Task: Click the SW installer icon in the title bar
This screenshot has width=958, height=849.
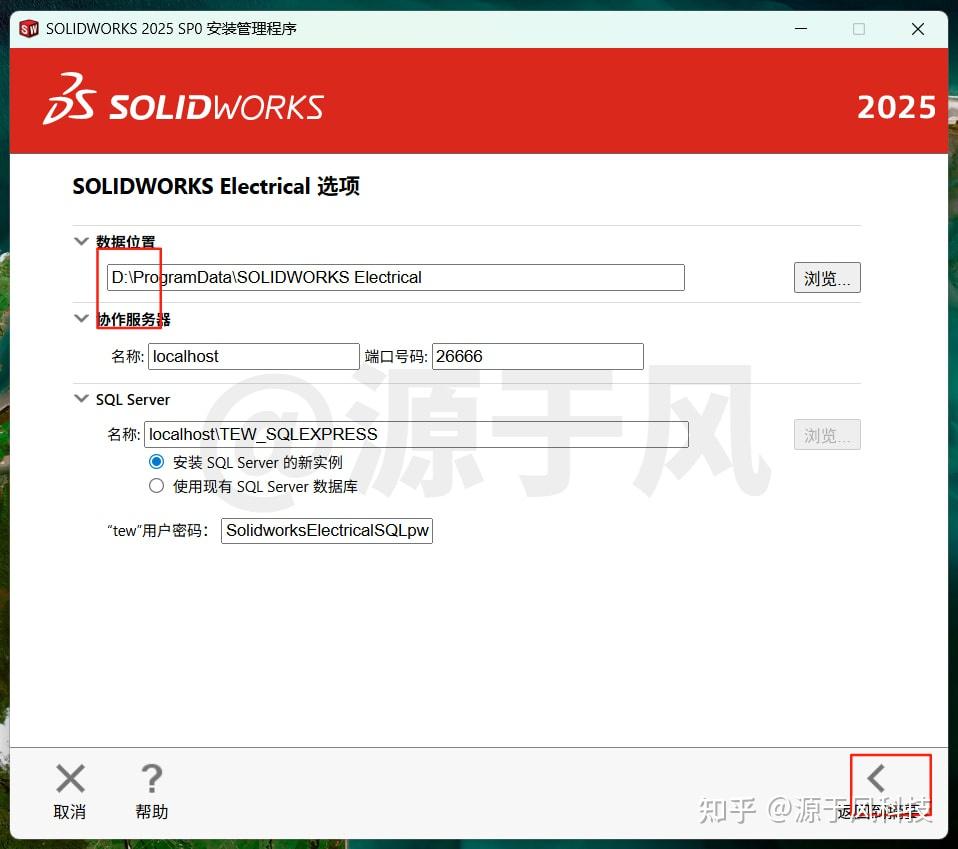Action: [x=27, y=29]
